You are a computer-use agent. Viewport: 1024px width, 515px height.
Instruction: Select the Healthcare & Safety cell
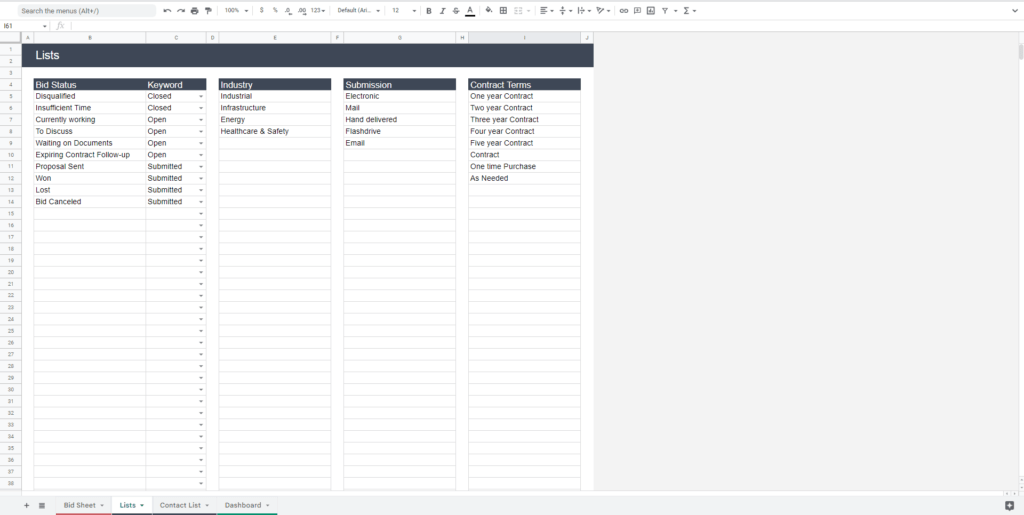[274, 132]
